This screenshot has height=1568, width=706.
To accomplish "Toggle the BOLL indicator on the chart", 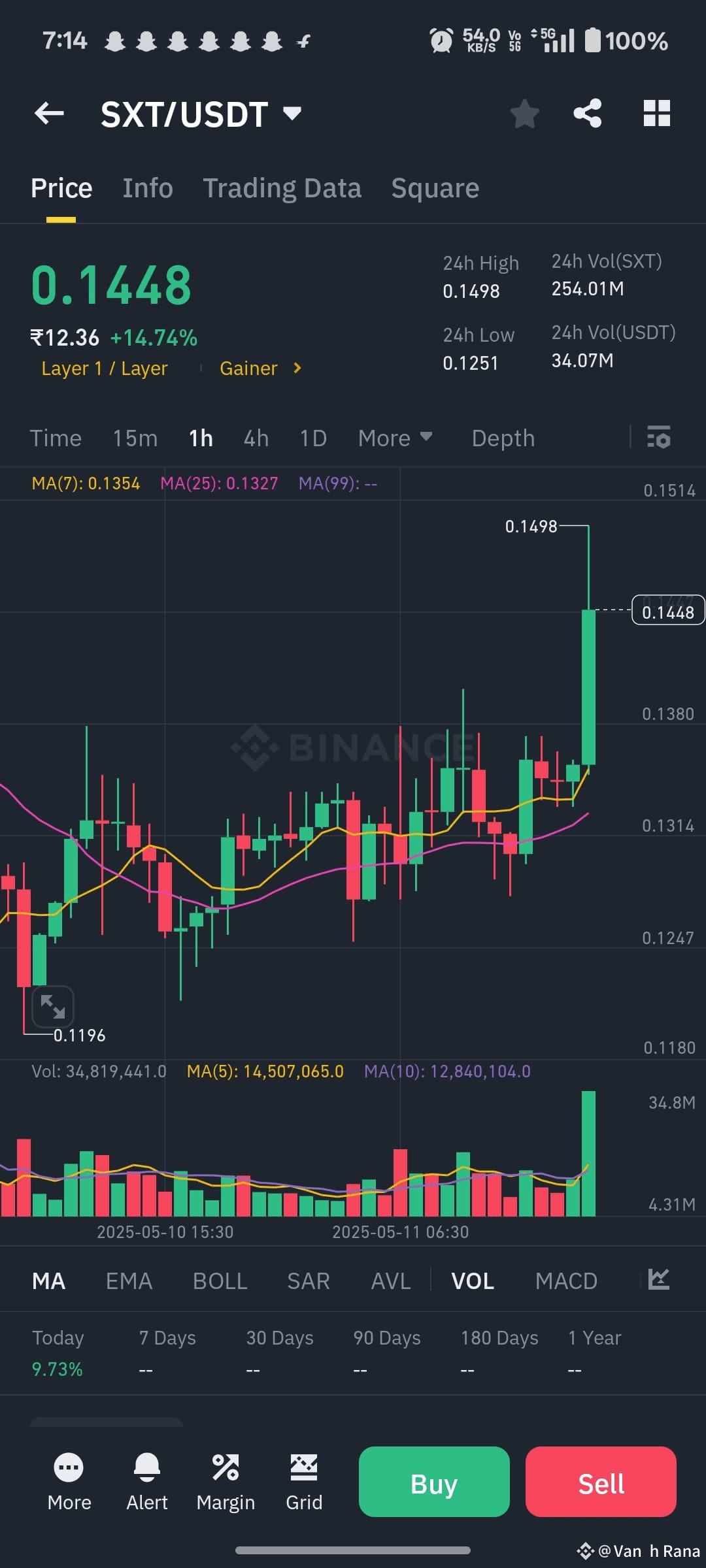I will pyautogui.click(x=220, y=1281).
